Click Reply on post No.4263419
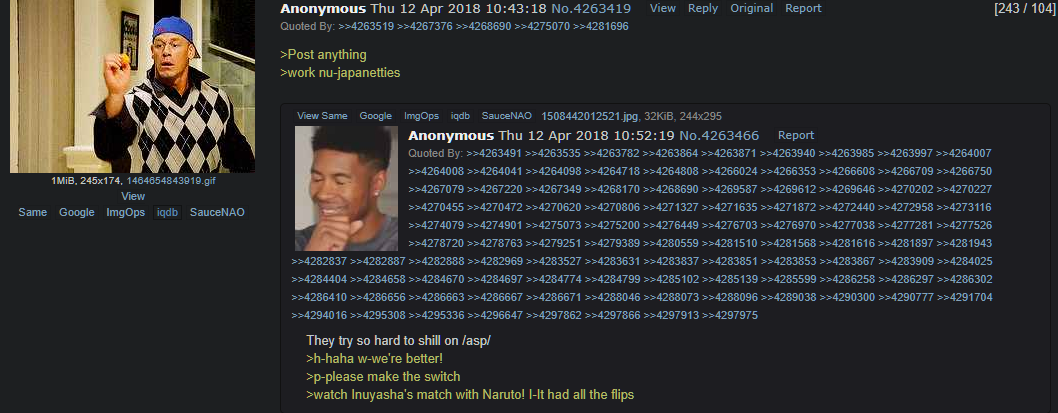The image size is (1058, 413). tap(702, 8)
